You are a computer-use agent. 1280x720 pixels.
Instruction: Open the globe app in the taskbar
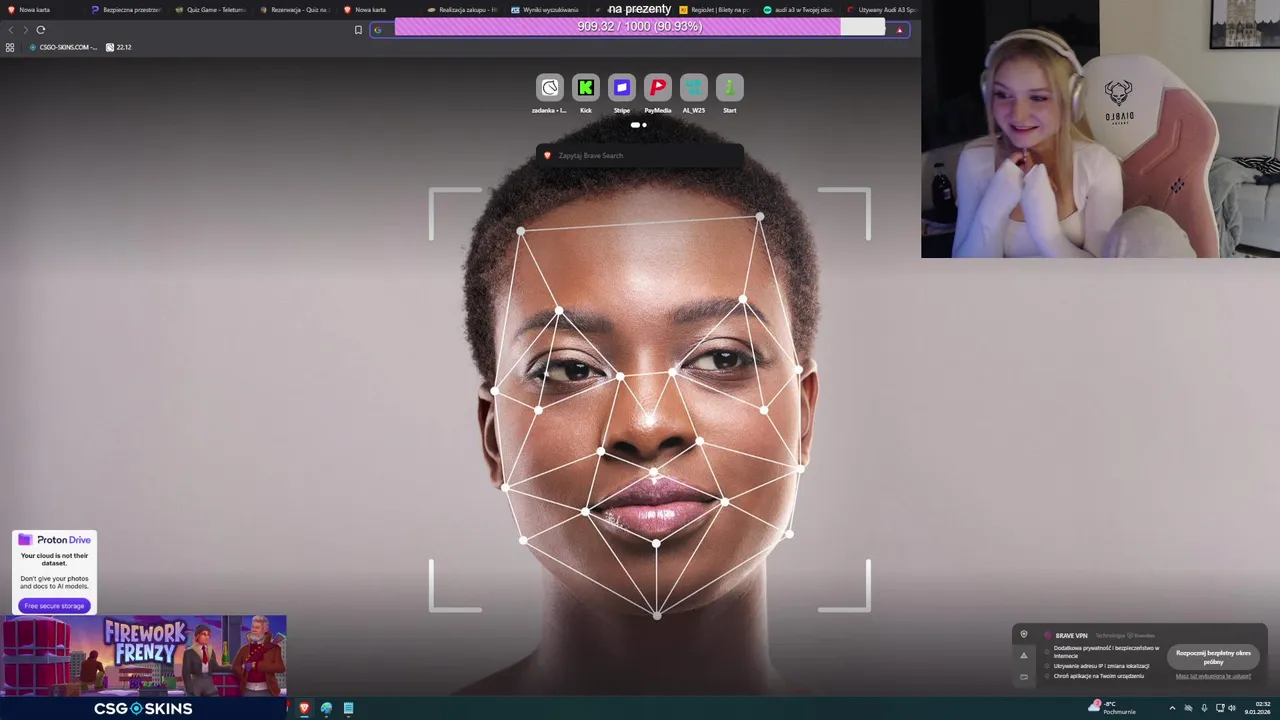pyautogui.click(x=326, y=708)
